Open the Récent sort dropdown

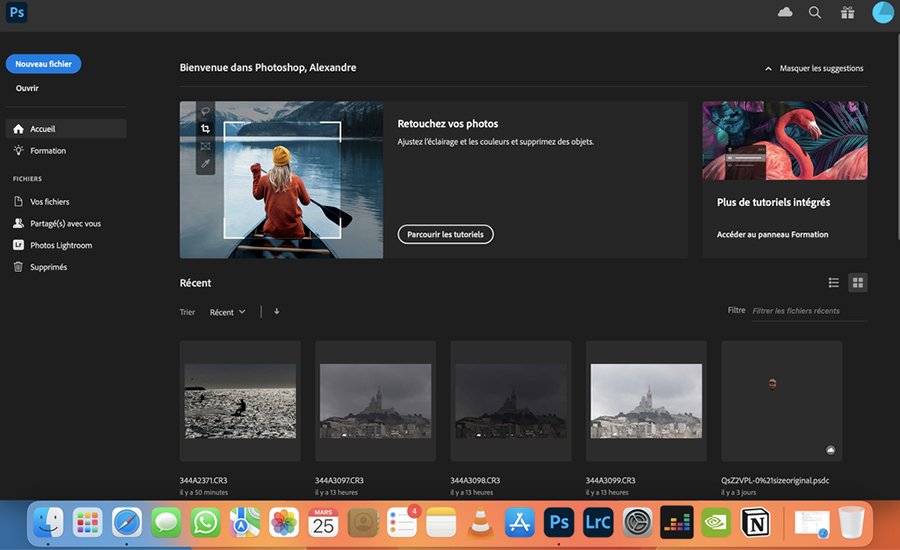coord(227,312)
